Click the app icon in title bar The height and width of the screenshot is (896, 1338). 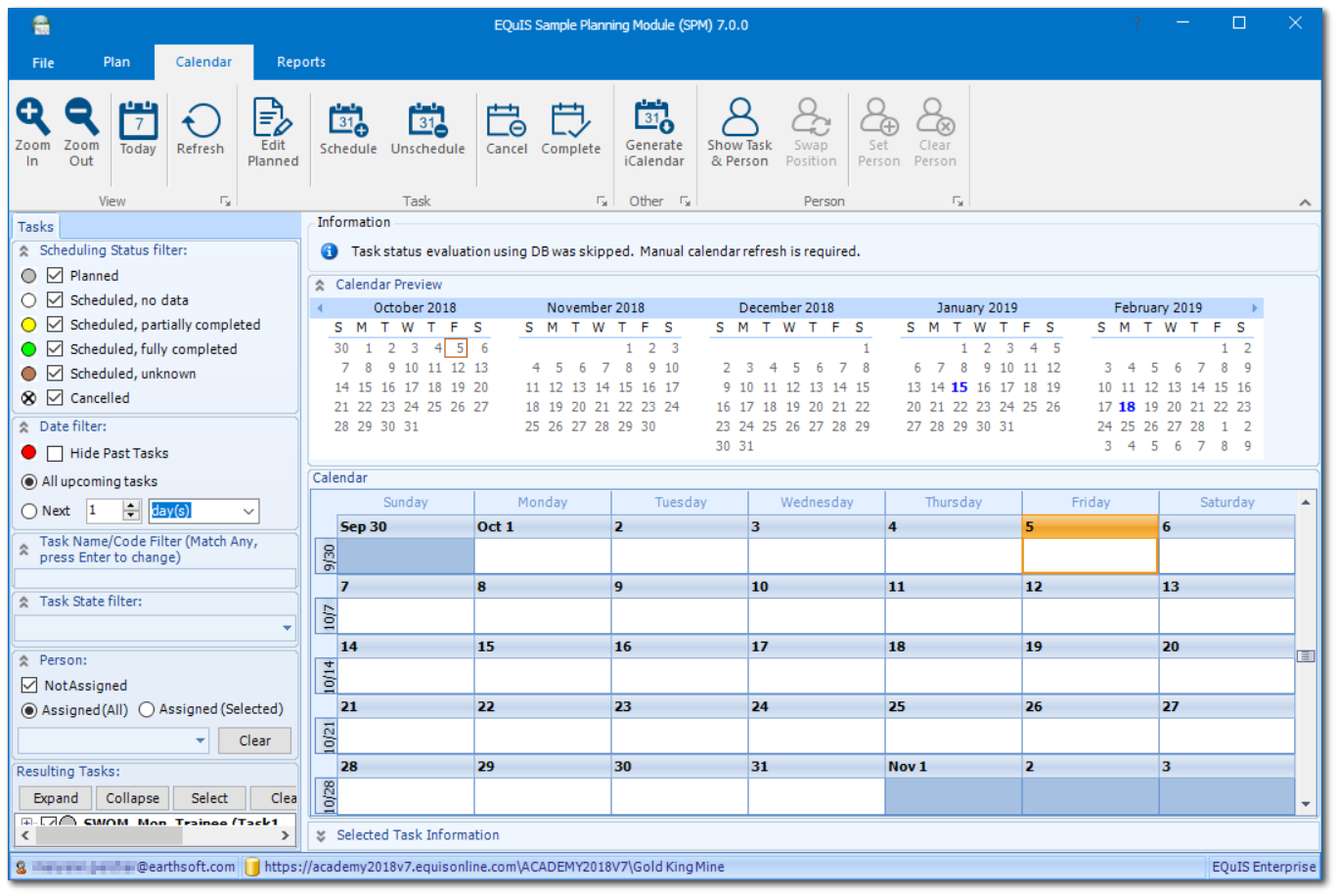click(40, 24)
